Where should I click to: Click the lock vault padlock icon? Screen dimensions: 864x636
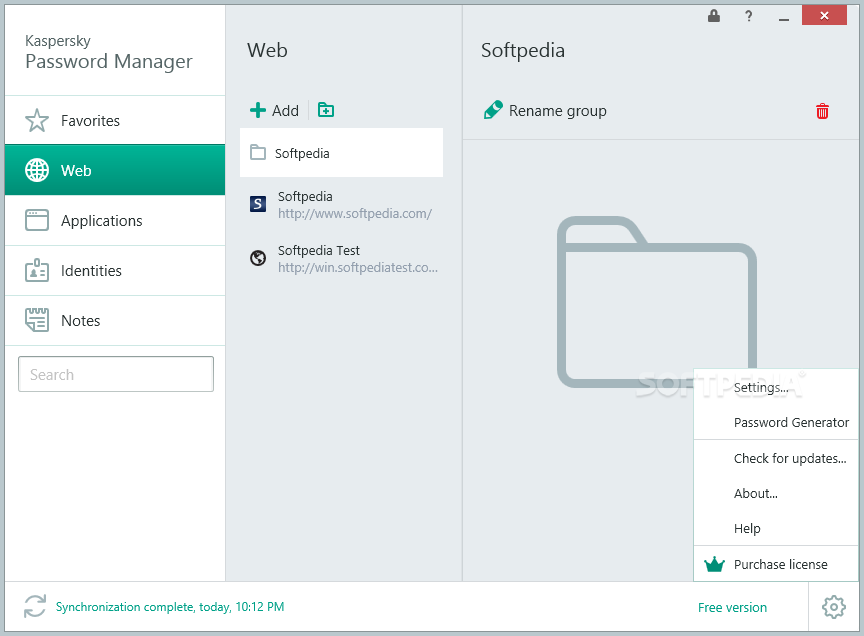pos(714,16)
